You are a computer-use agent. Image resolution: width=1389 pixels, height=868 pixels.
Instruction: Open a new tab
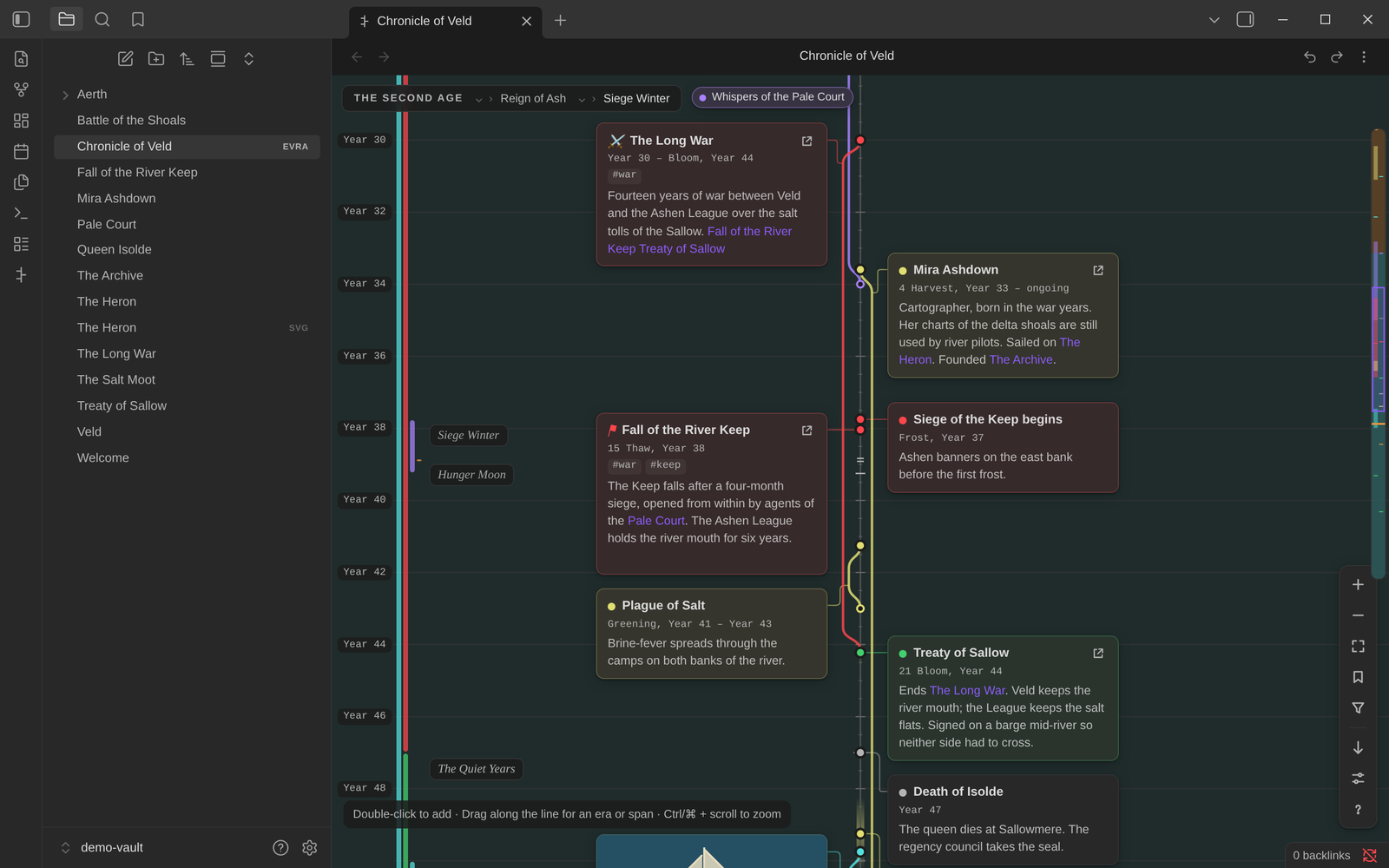pos(560,20)
